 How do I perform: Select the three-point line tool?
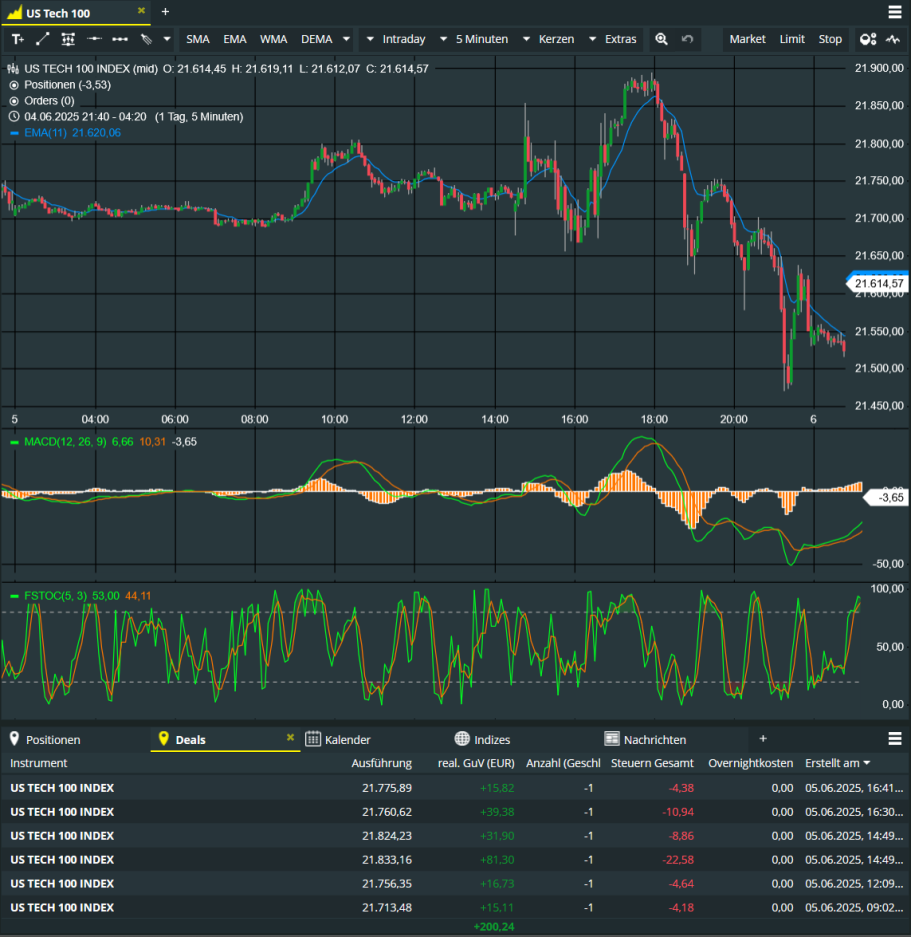[120, 39]
